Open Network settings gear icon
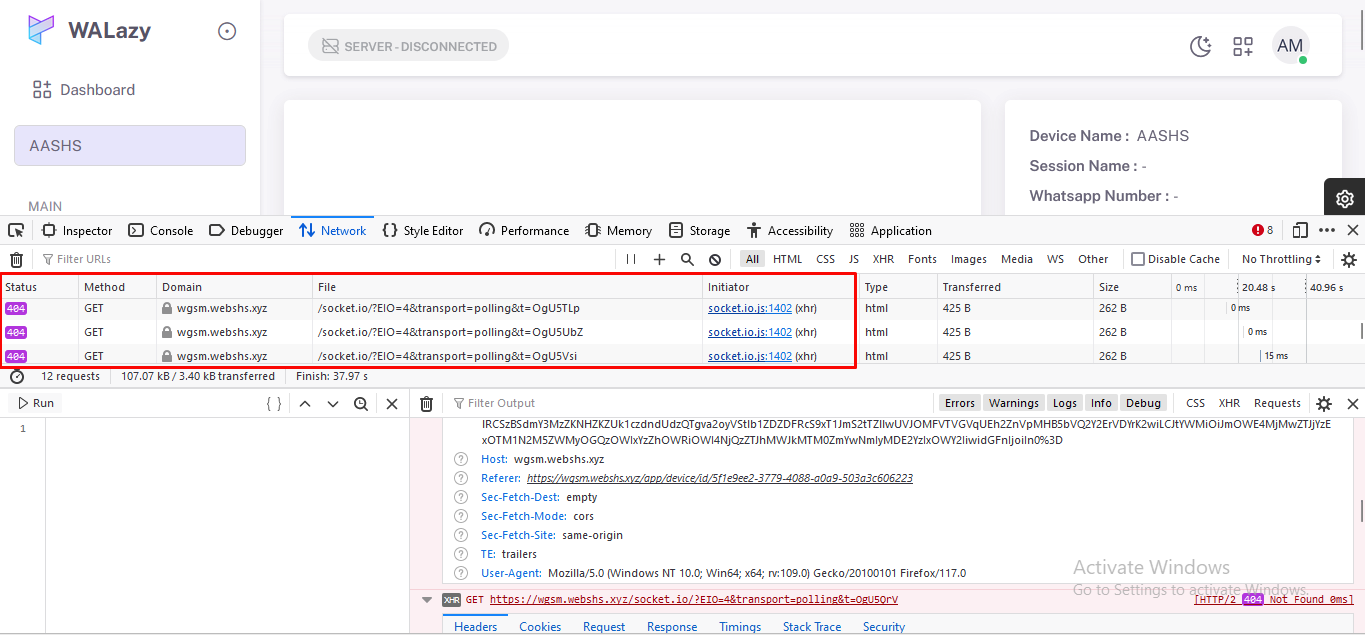 pyautogui.click(x=1349, y=259)
